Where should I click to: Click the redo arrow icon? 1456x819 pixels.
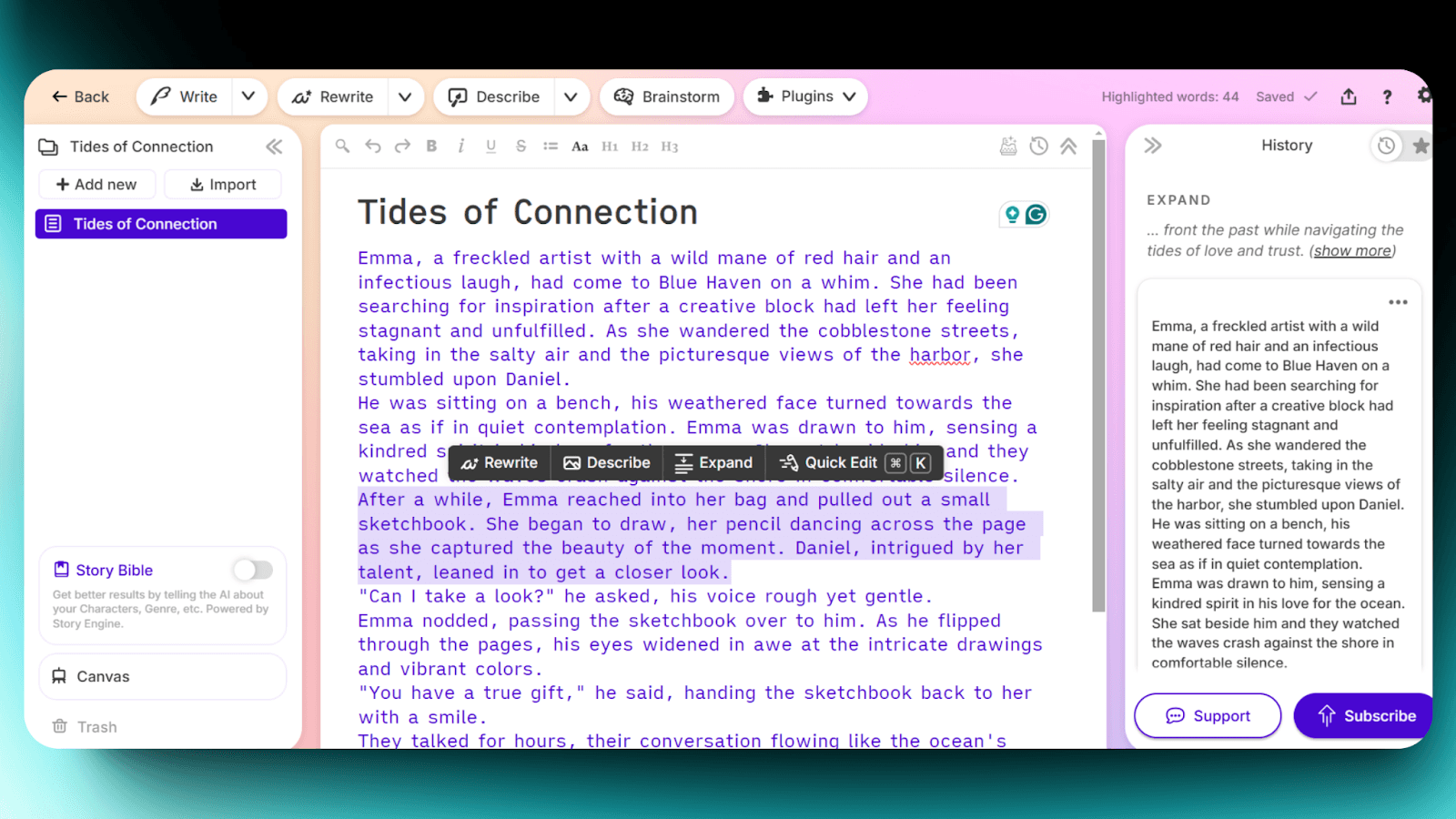[402, 146]
